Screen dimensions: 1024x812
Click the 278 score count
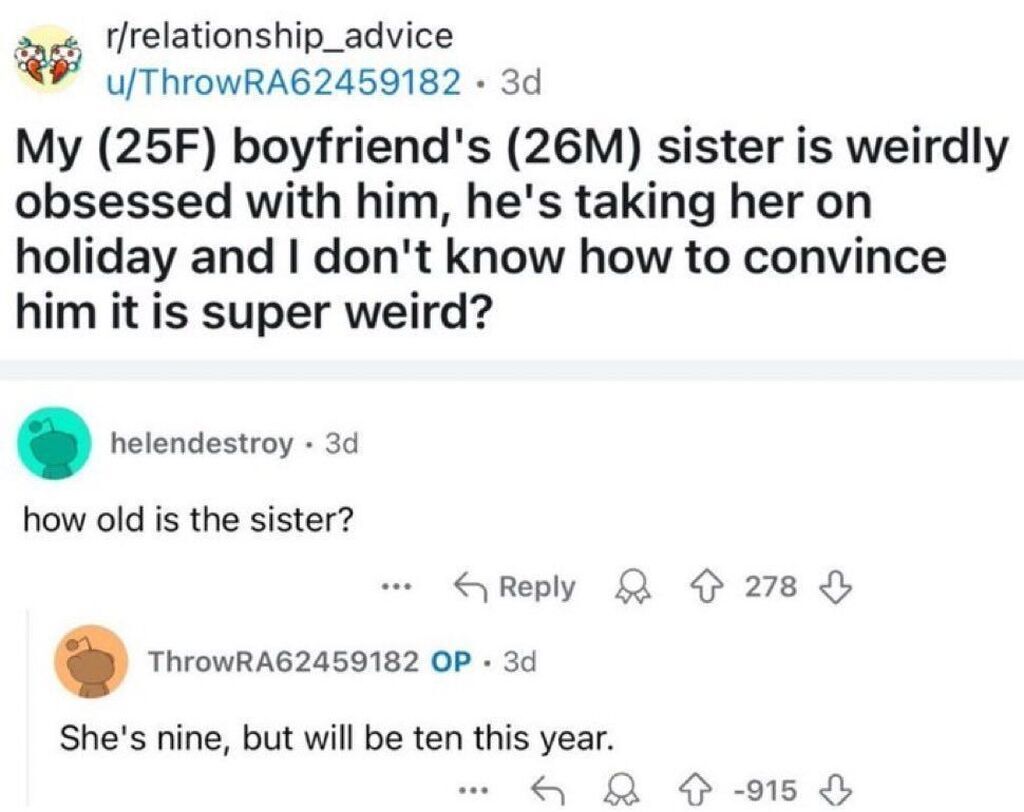[770, 587]
